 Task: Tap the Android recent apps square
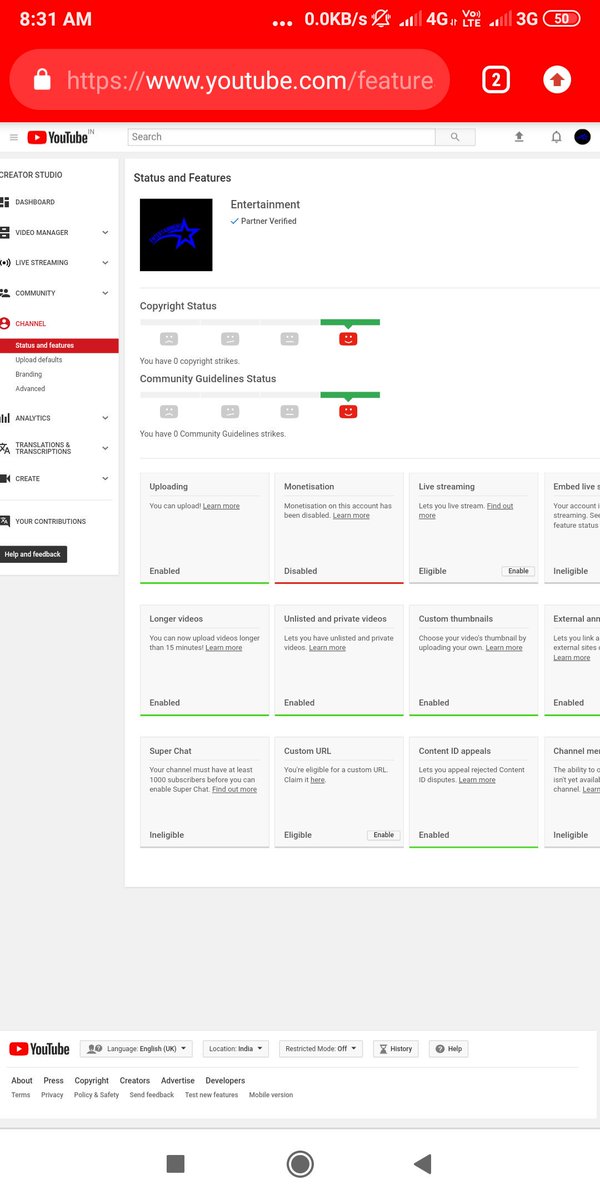pos(175,1163)
